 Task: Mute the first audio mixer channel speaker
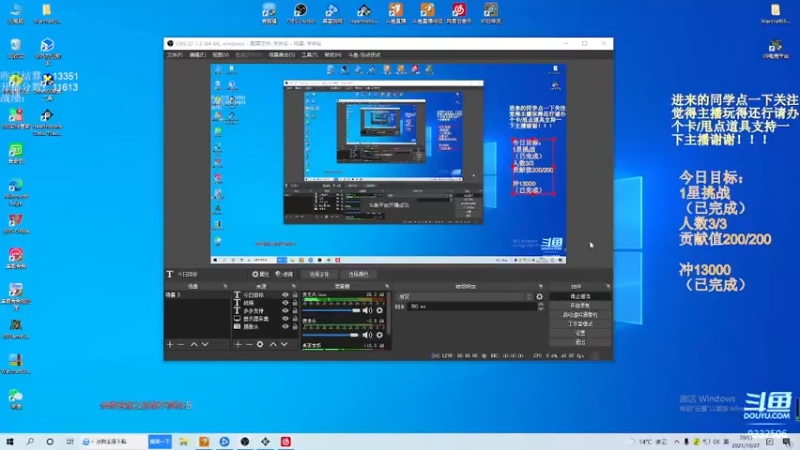(x=367, y=310)
